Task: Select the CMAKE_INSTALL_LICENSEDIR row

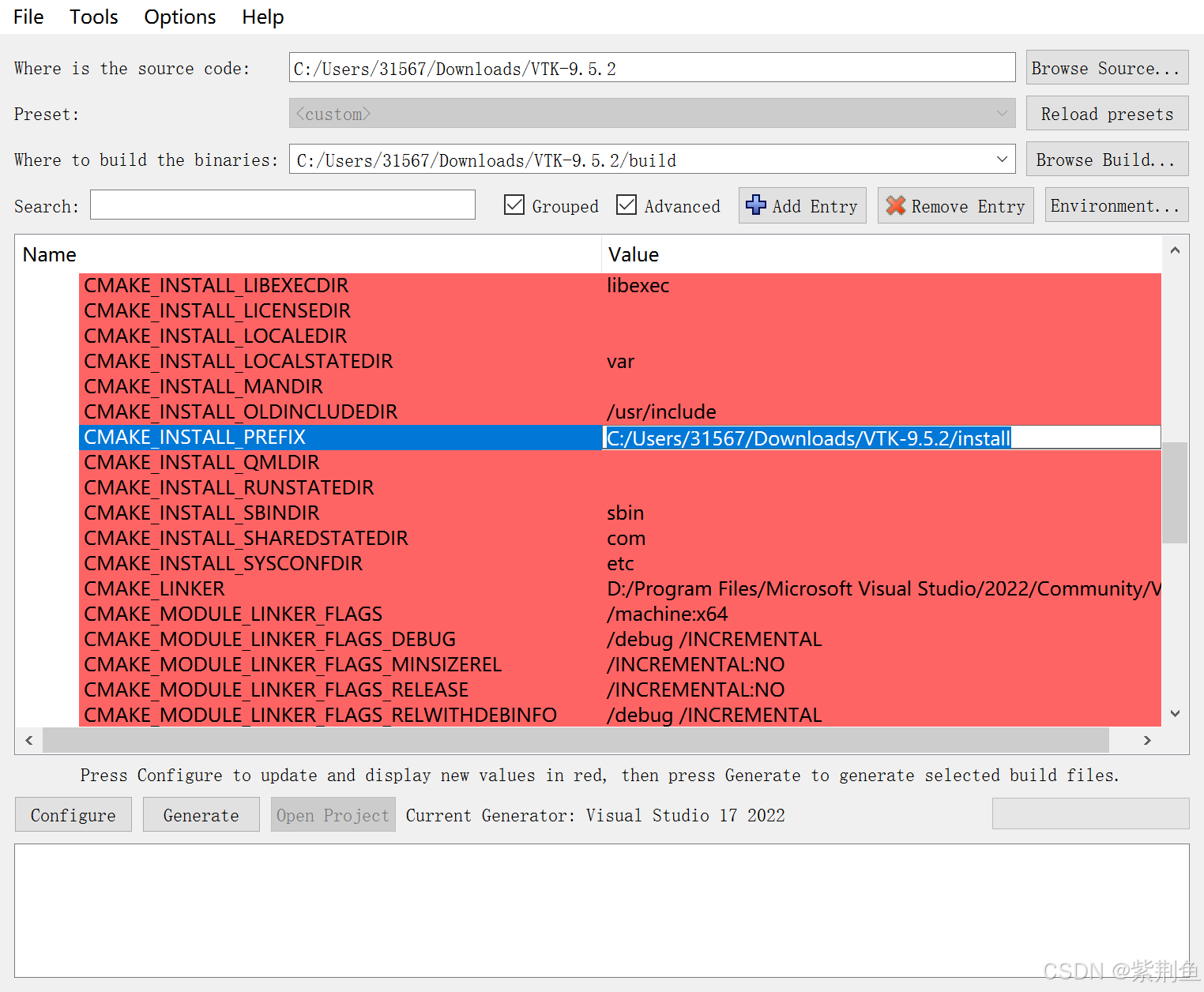Action: click(620, 310)
